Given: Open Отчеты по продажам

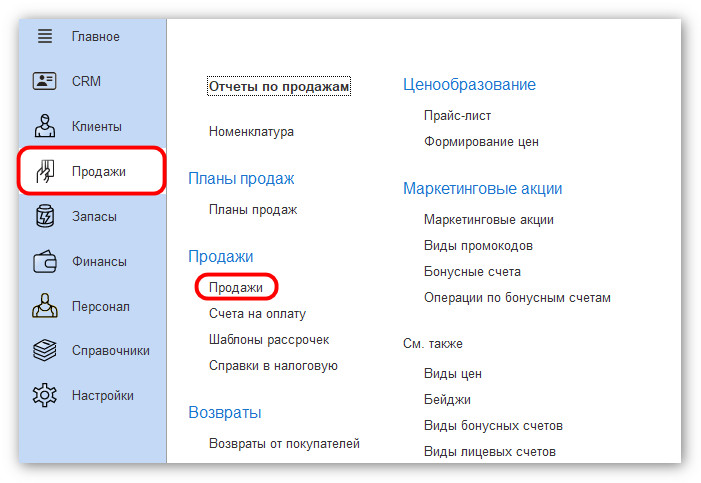Looking at the screenshot, I should (279, 86).
